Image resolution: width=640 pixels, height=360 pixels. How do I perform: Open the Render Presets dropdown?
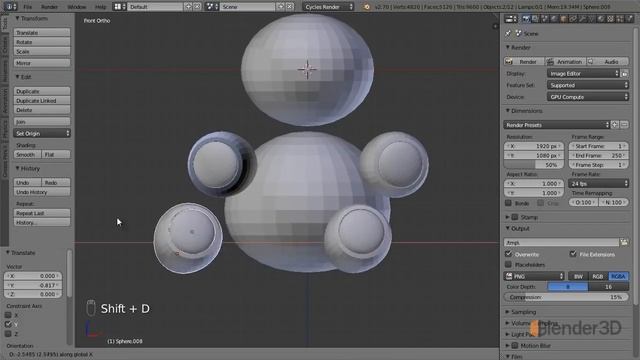click(x=557, y=125)
